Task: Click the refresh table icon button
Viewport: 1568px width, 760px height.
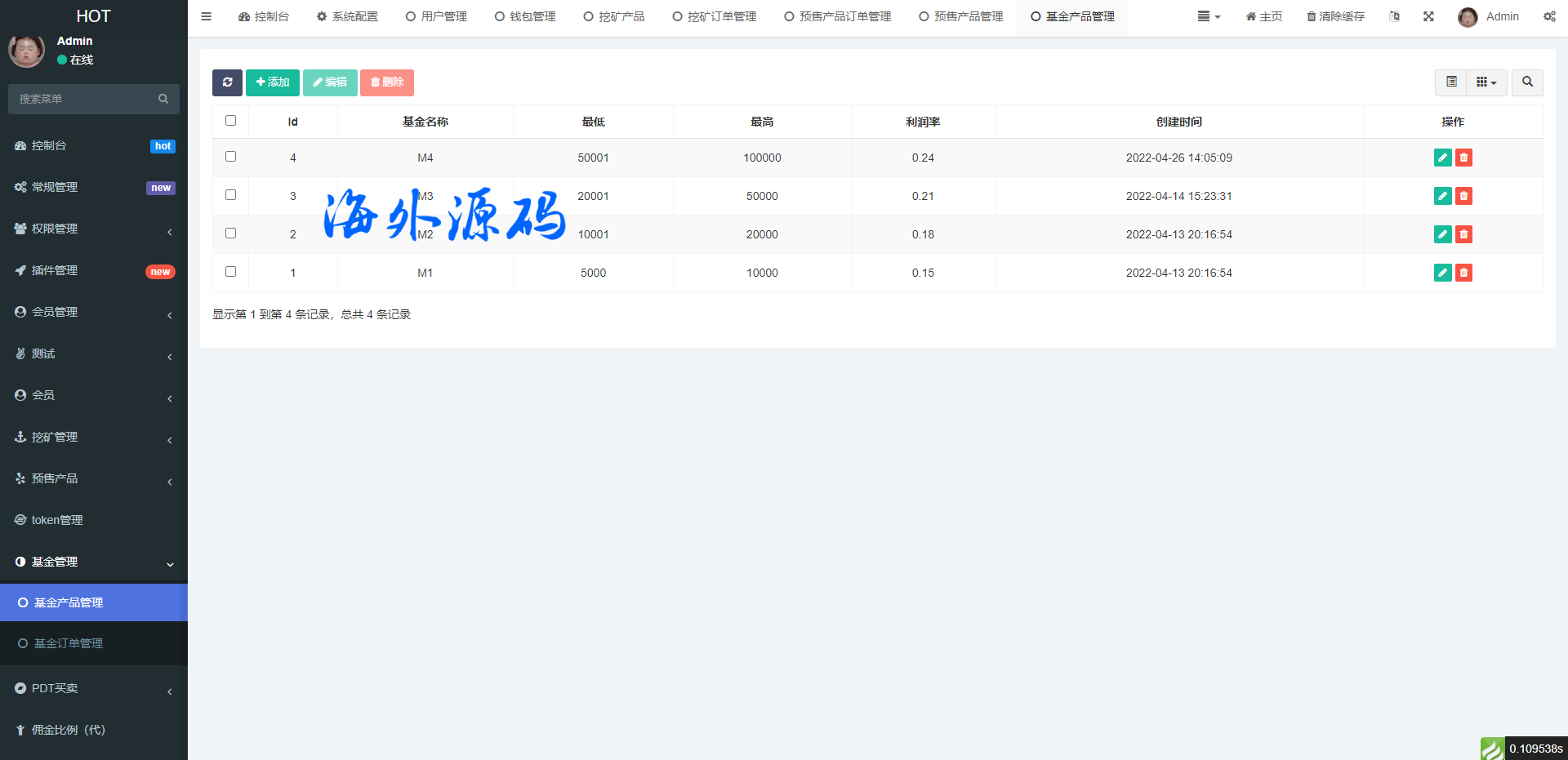Action: pyautogui.click(x=227, y=82)
